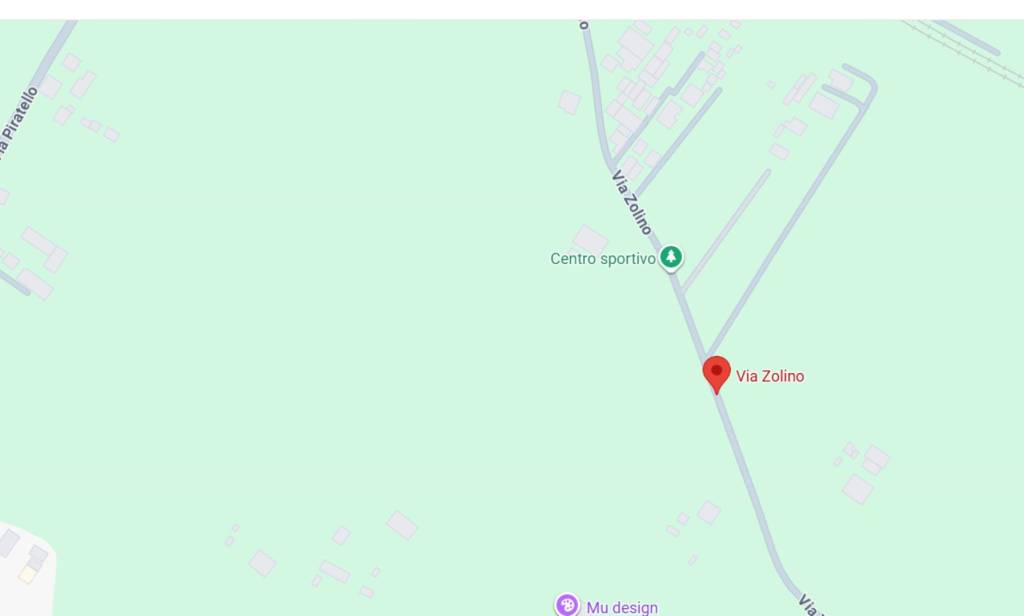Select the thin pale side road right of Centro sportivo
1024x616 pixels.
tap(726, 231)
